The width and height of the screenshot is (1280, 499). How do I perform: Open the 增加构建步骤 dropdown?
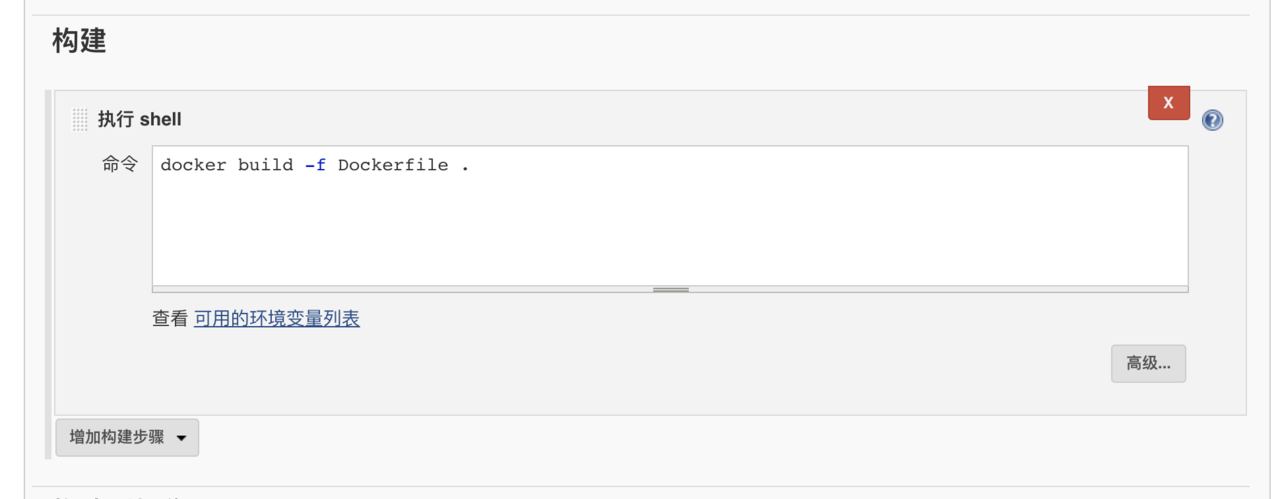click(127, 438)
